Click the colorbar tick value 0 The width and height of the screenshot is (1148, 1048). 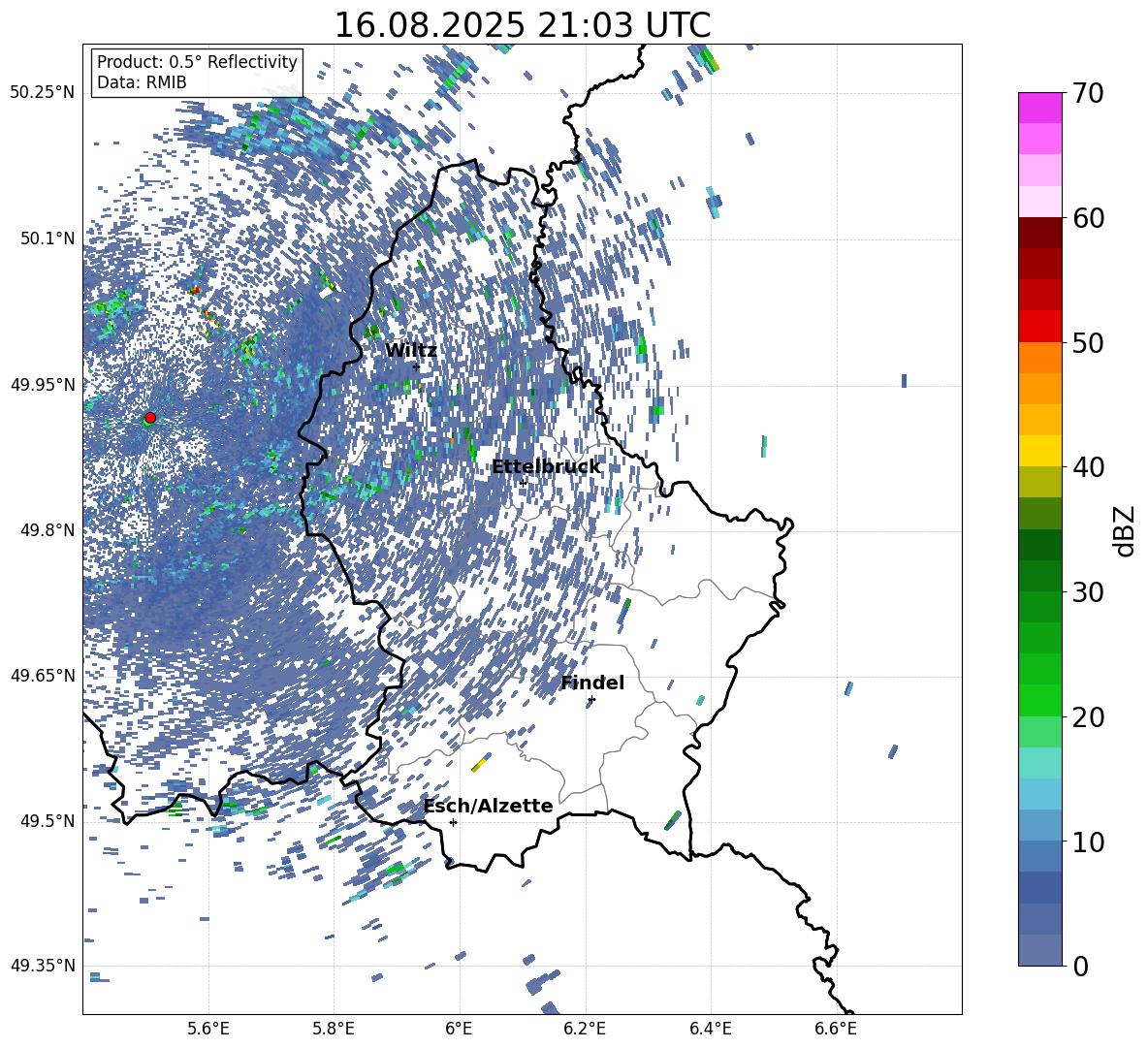[1080, 966]
